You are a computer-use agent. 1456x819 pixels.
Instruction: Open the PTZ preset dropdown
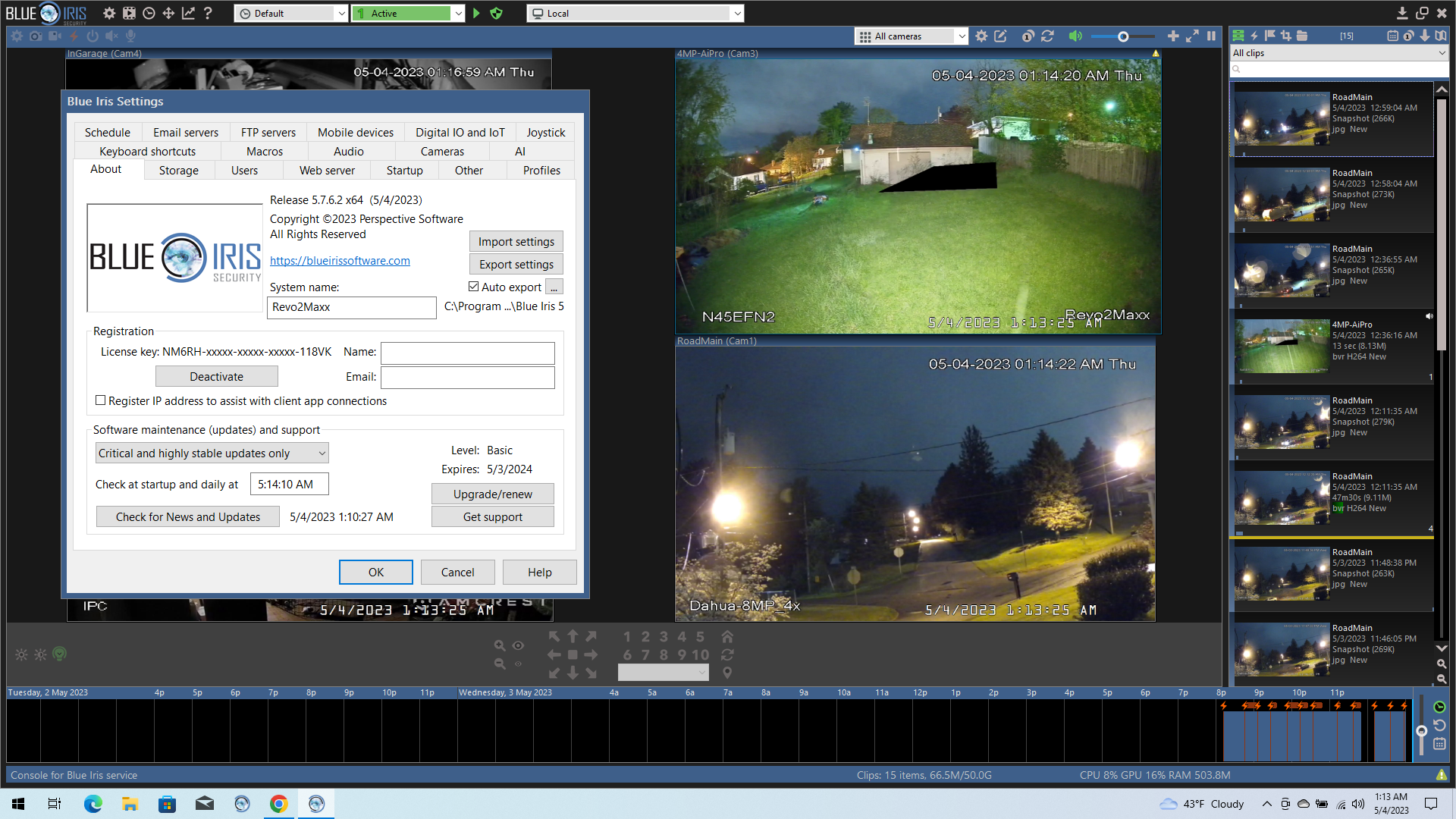click(664, 673)
